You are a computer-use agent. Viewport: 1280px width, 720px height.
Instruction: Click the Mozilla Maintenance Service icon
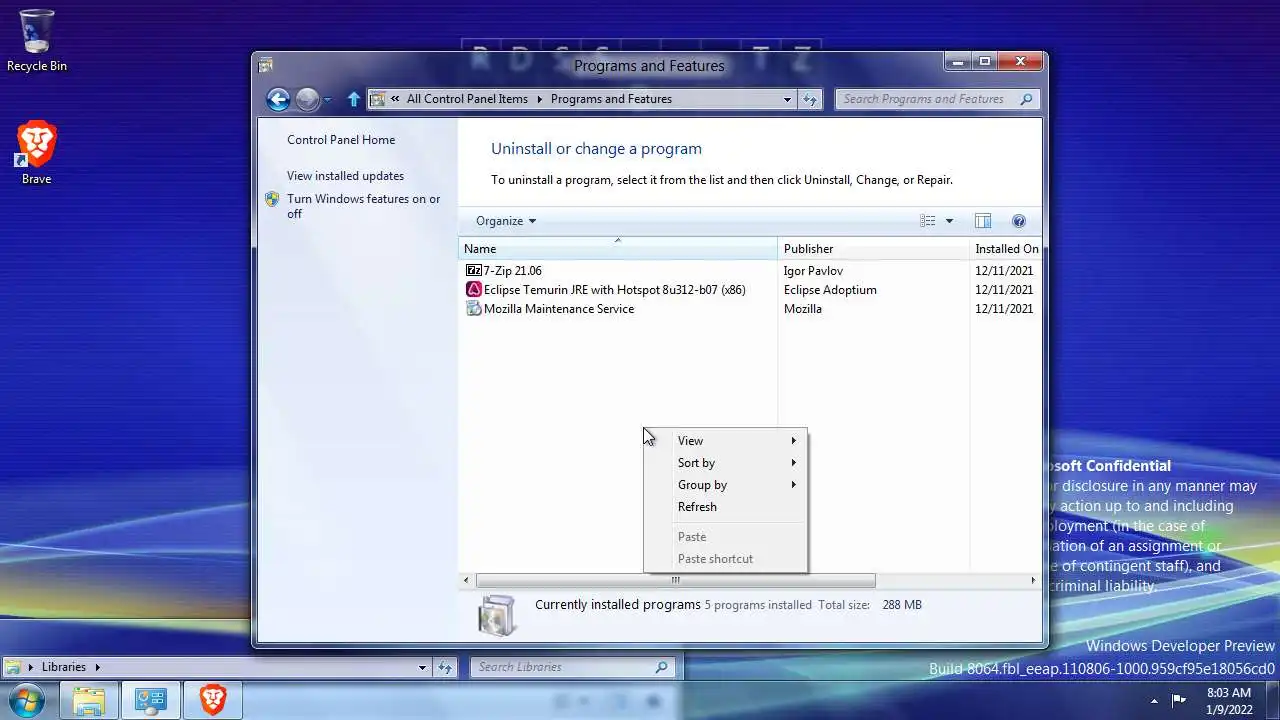(474, 309)
